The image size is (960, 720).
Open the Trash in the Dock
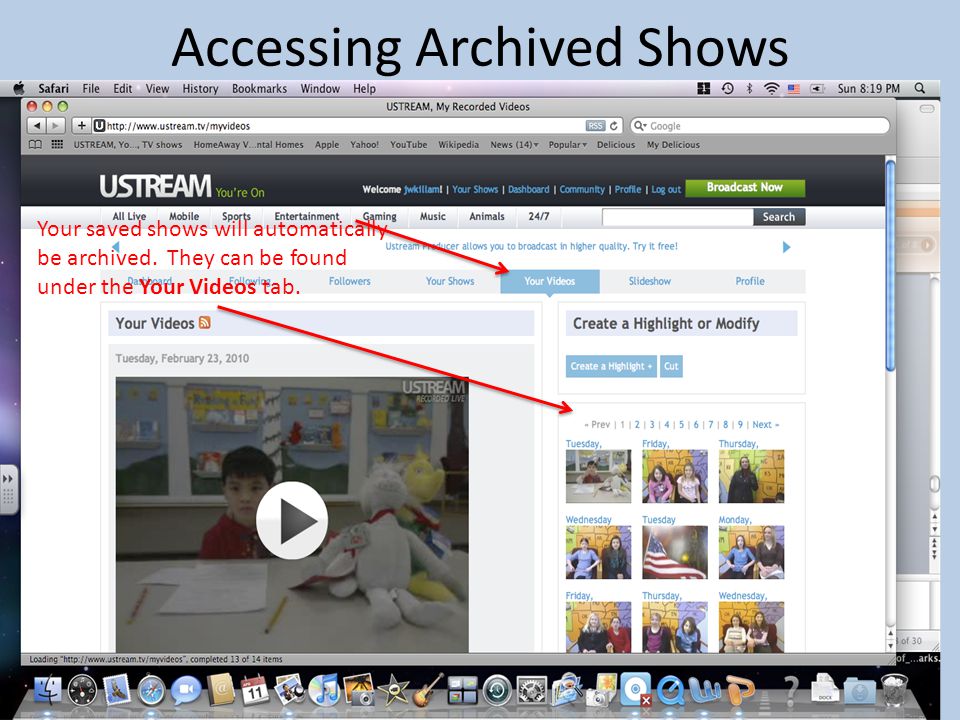click(x=894, y=689)
